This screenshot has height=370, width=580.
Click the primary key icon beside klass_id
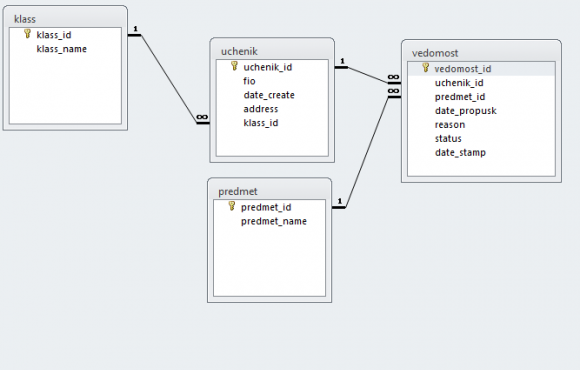click(27, 34)
